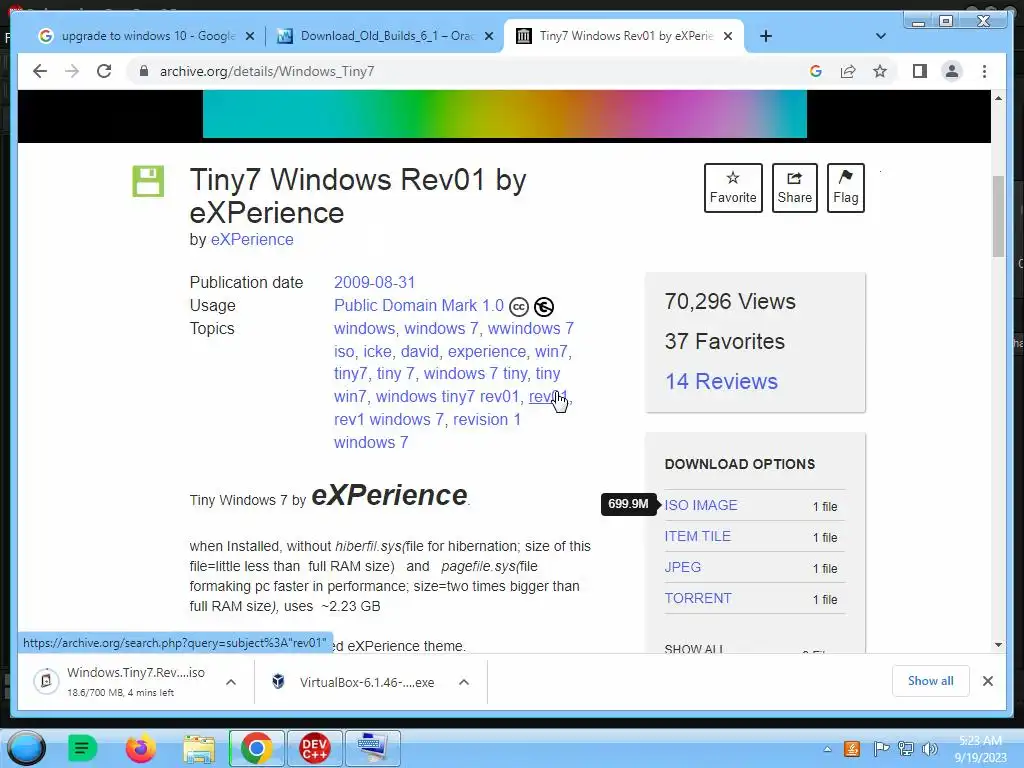1024x768 pixels.
Task: Close the Google search tab
Action: pyautogui.click(x=249, y=36)
